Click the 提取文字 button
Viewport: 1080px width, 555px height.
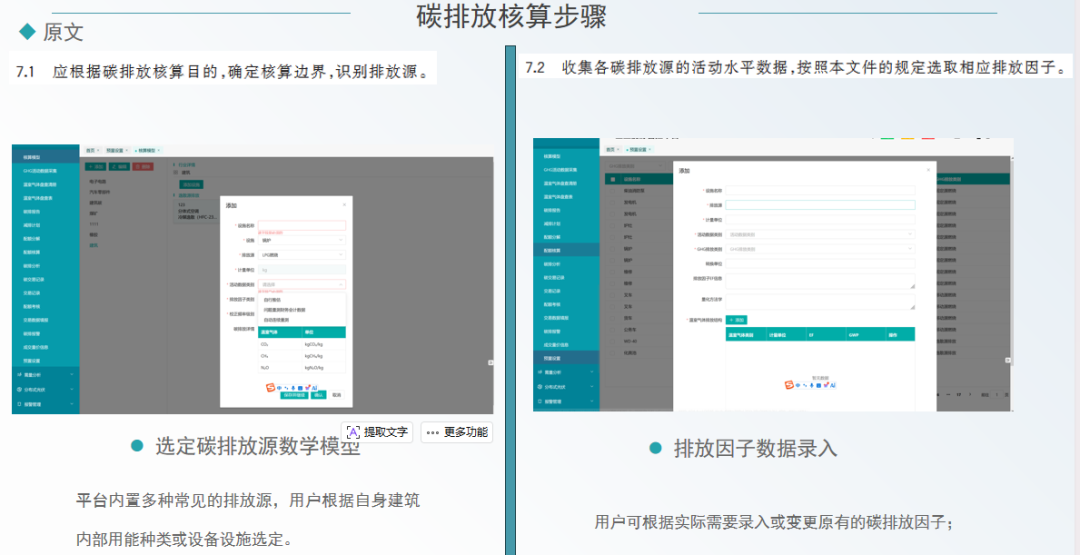[377, 432]
